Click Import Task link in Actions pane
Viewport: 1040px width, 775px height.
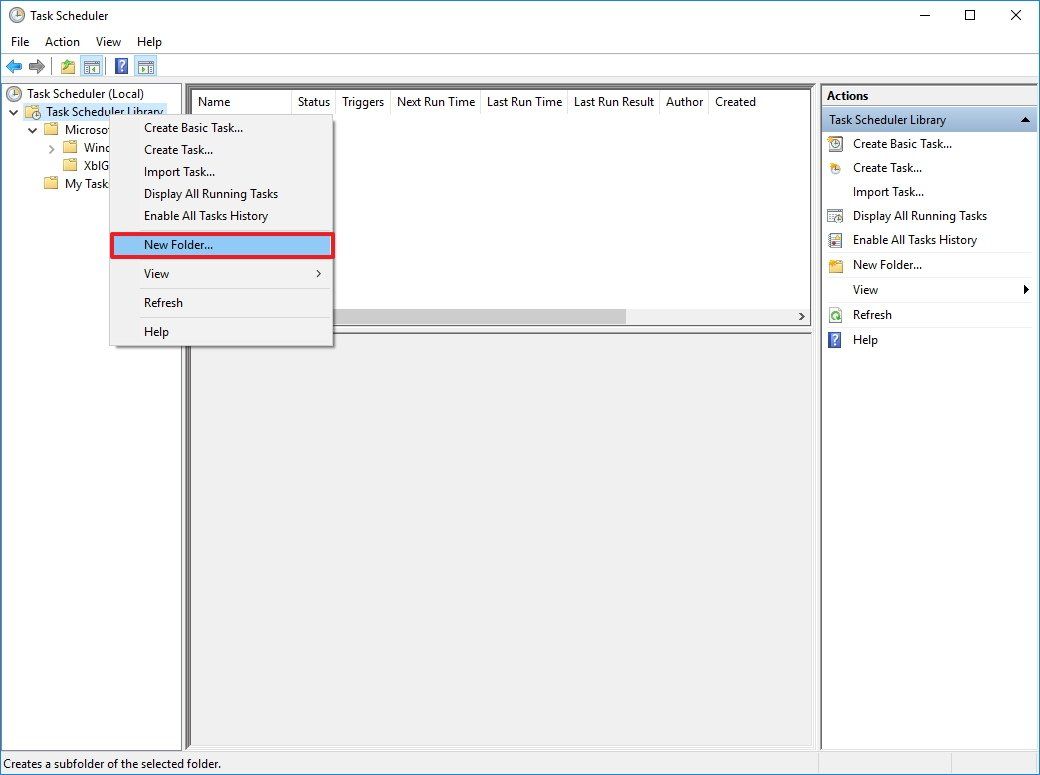(888, 192)
